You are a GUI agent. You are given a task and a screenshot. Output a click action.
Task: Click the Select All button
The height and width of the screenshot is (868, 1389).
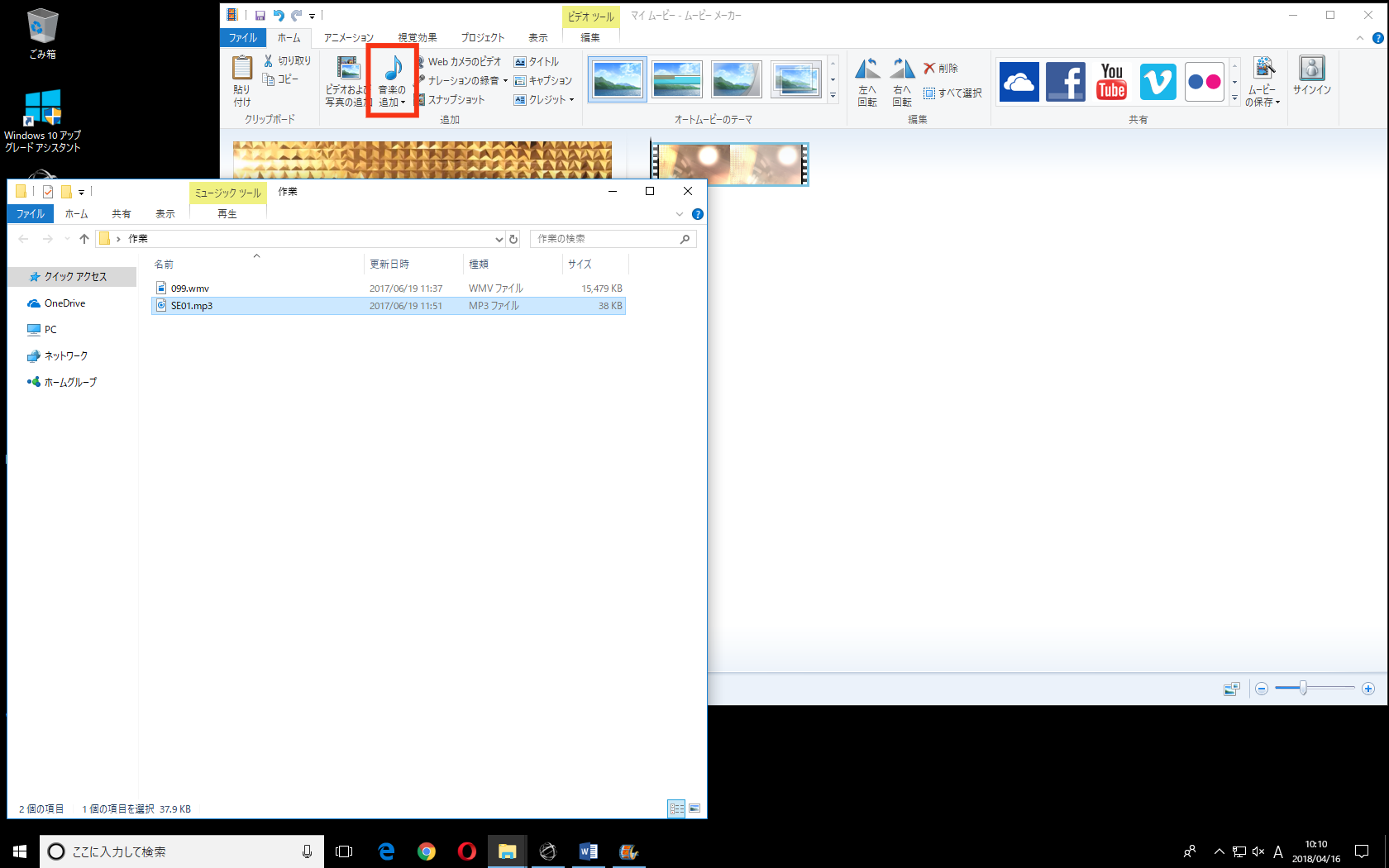(952, 93)
